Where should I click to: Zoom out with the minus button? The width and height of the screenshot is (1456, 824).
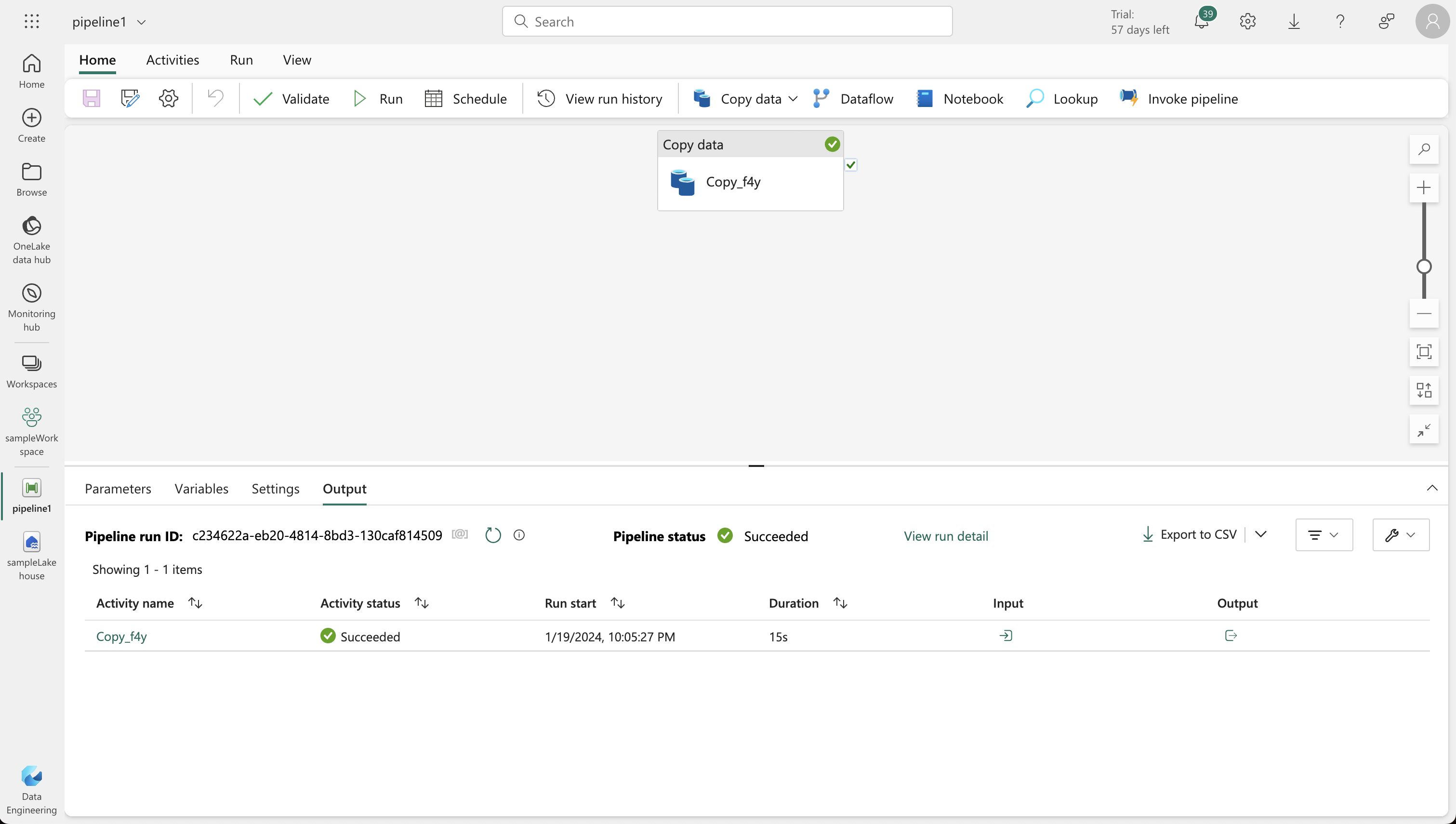tap(1424, 314)
